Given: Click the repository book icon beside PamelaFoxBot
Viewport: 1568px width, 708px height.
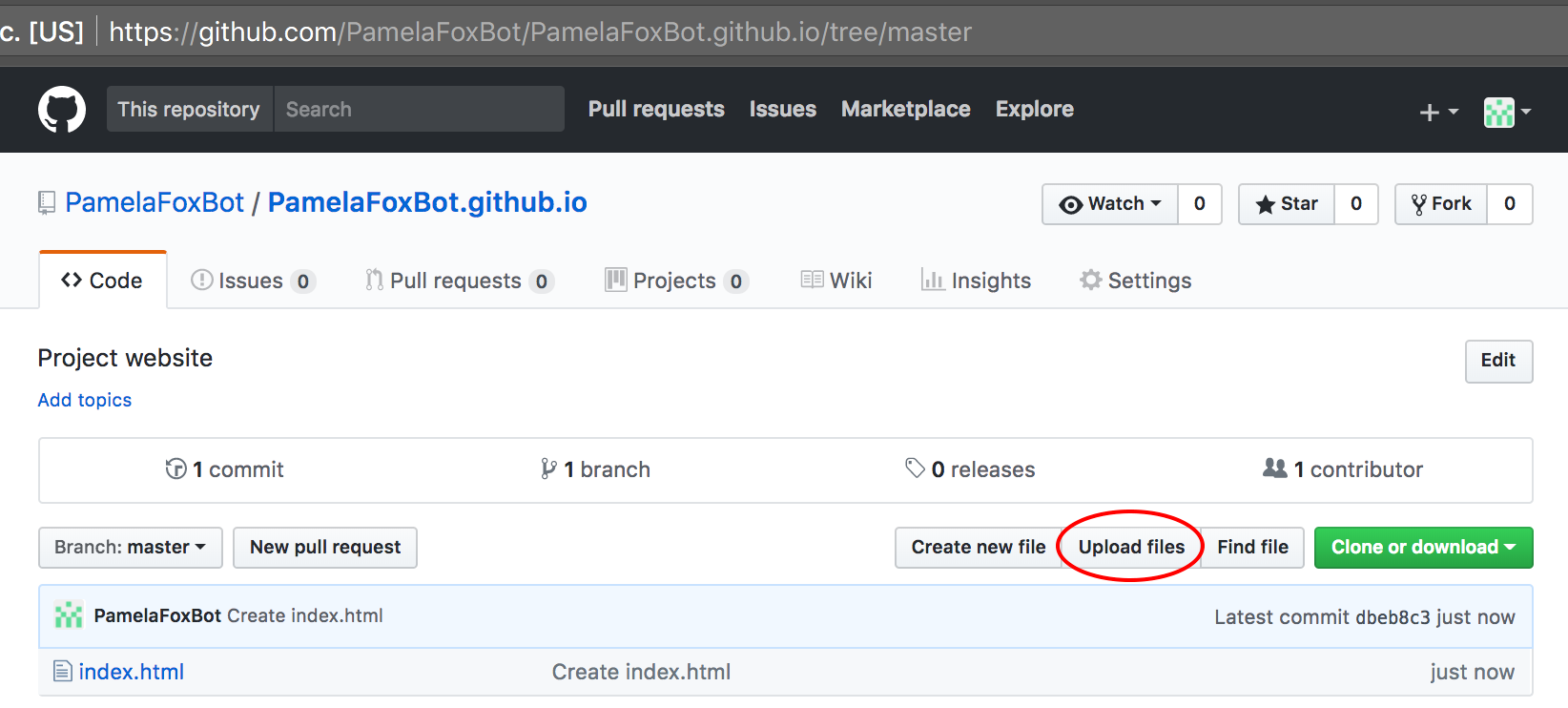Looking at the screenshot, I should (47, 203).
